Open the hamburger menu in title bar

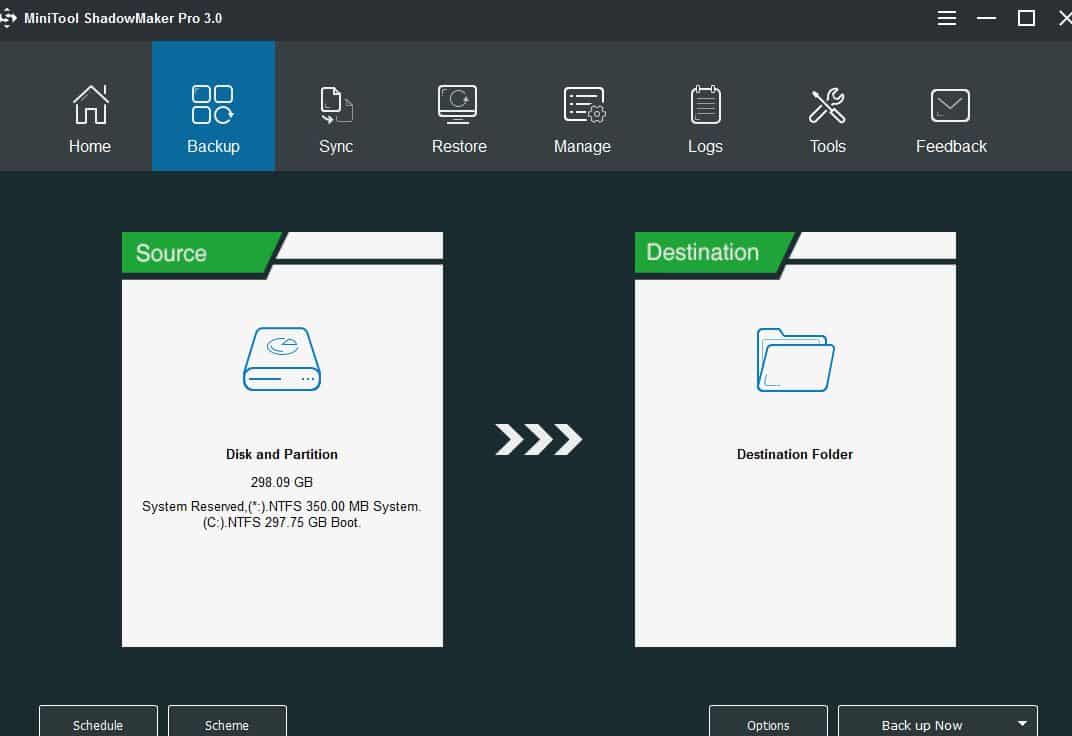click(x=946, y=18)
